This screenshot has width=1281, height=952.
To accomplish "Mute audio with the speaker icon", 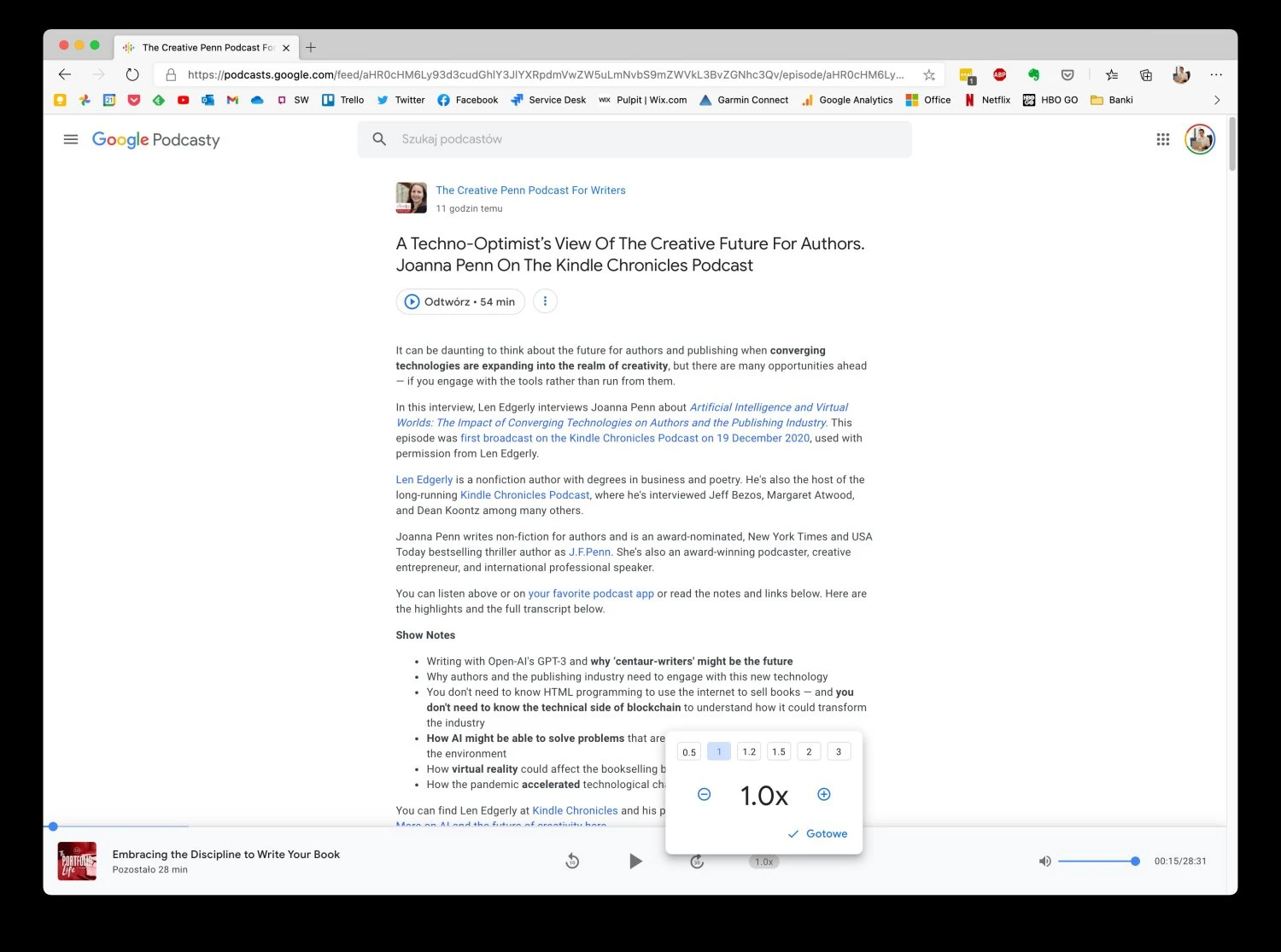I will (x=1044, y=861).
